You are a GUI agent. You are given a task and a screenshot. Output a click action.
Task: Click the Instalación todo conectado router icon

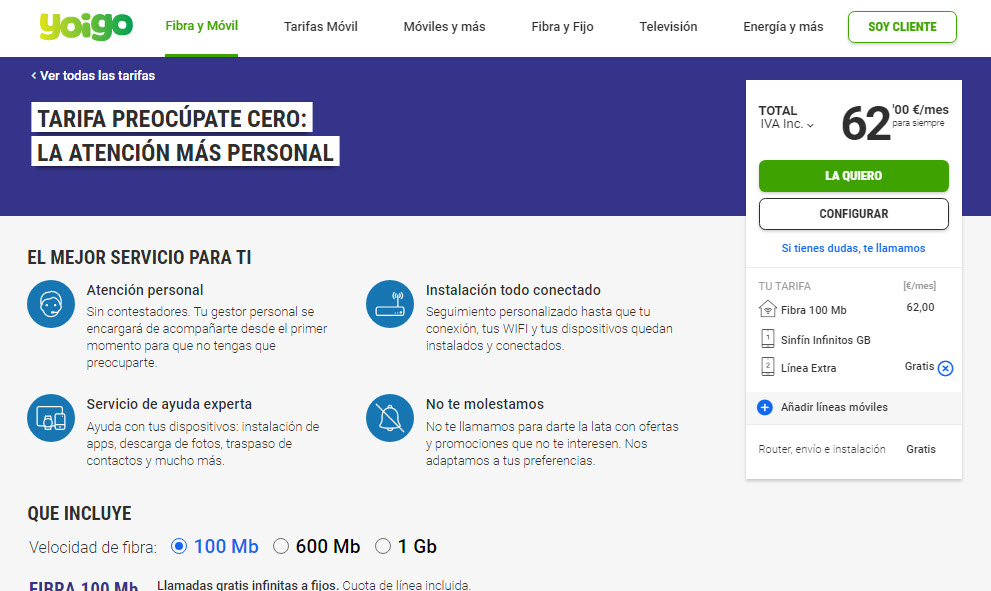pyautogui.click(x=390, y=304)
